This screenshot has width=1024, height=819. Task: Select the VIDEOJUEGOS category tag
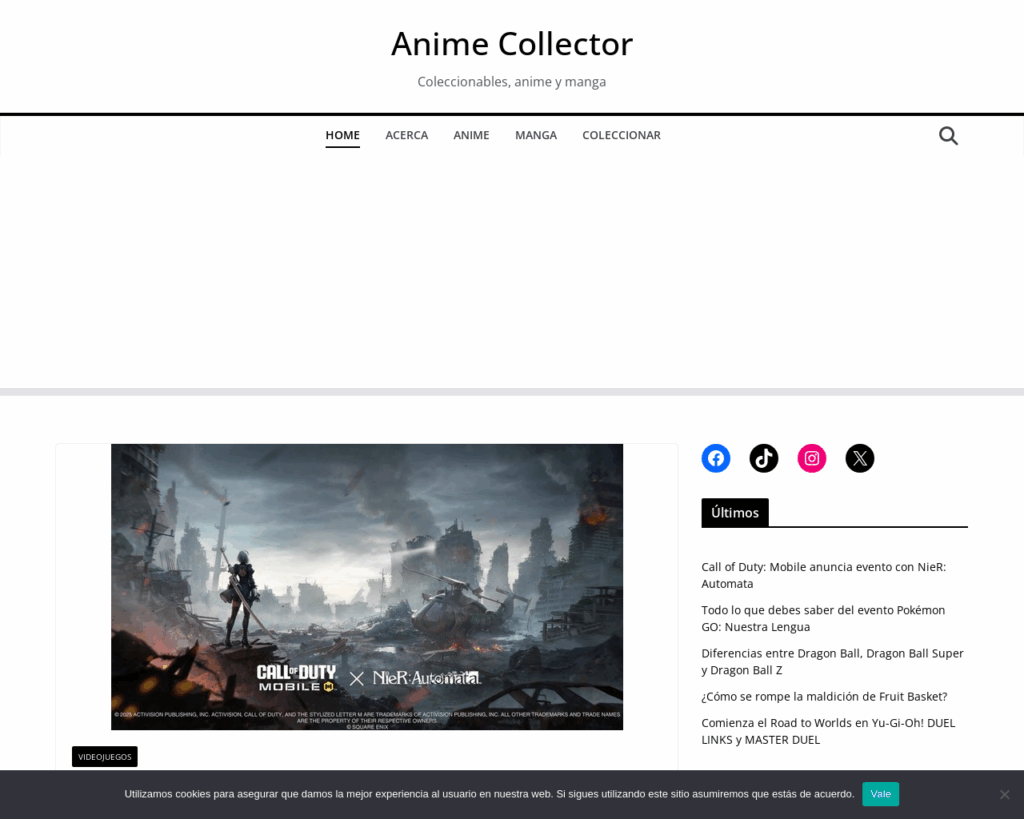(104, 757)
